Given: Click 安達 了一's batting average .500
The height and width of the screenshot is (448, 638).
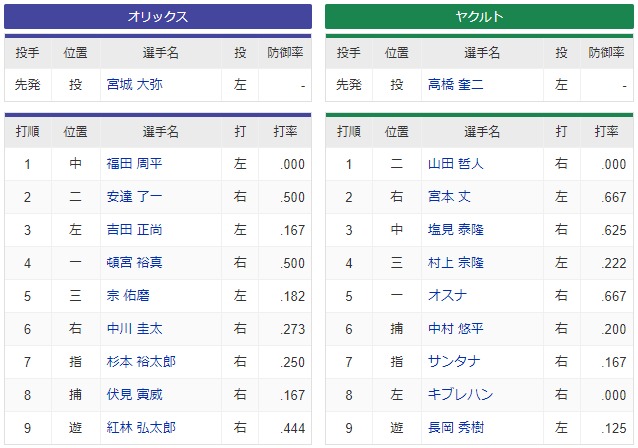Looking at the screenshot, I should (292, 197).
